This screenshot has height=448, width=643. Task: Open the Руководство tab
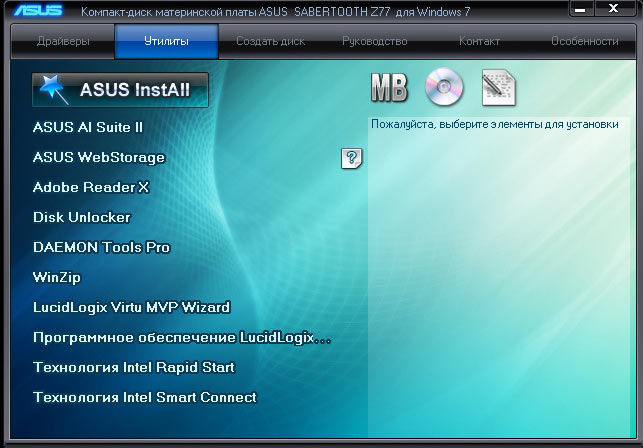(x=374, y=41)
